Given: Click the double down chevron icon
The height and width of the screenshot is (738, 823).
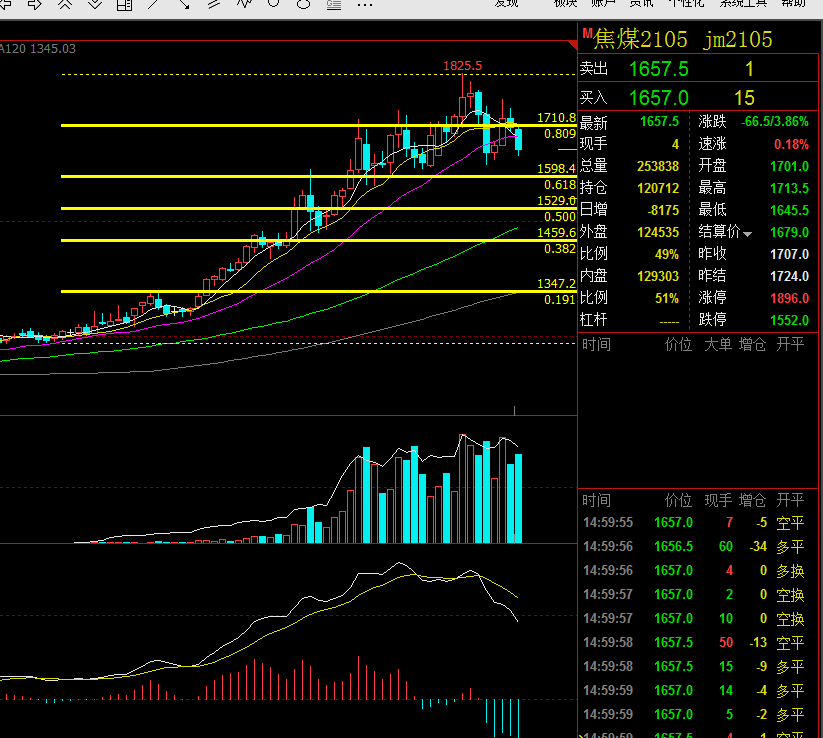Looking at the screenshot, I should (94, 5).
